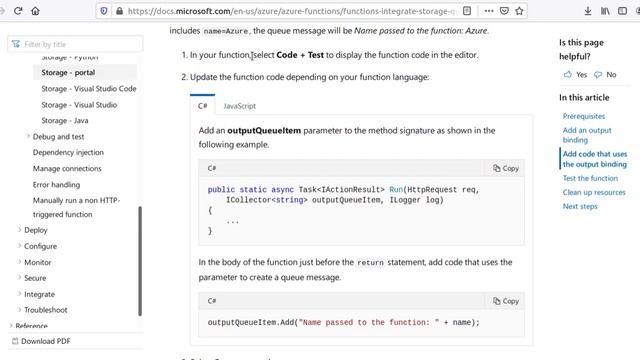640x360 pixels.
Task: Open Error handling article
Action: 56,184
